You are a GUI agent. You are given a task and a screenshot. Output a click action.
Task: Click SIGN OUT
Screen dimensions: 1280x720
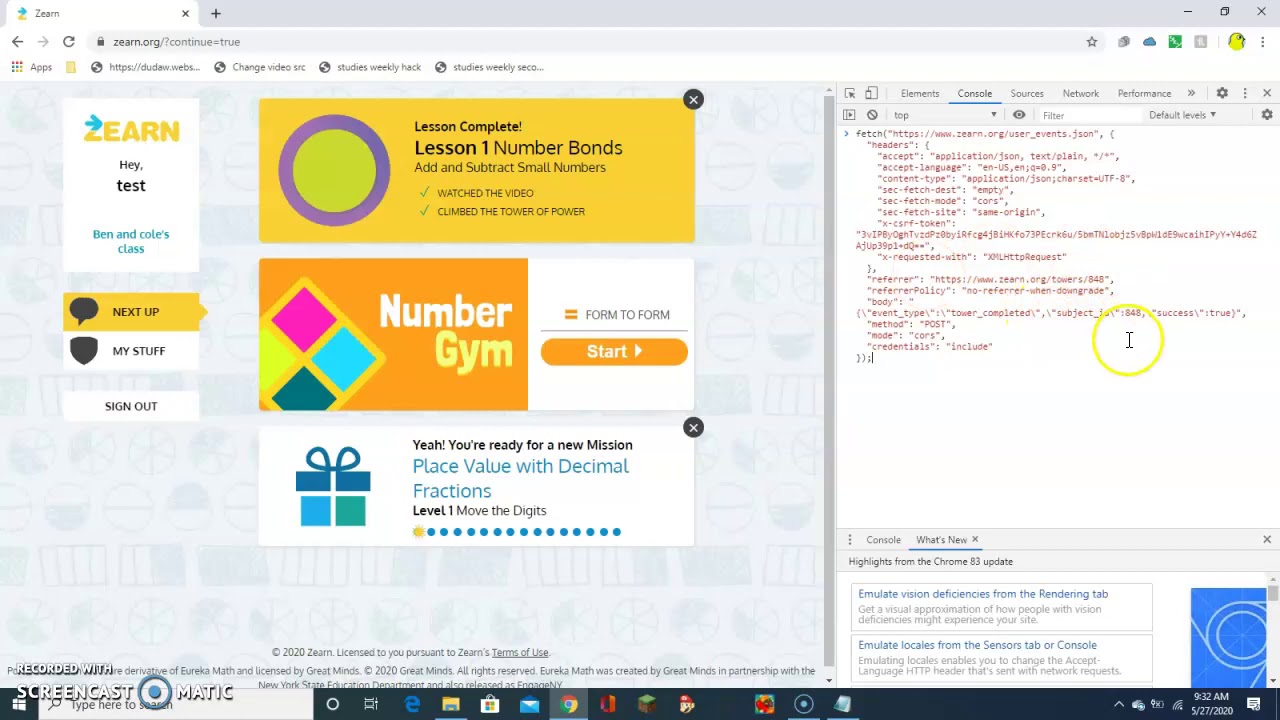(131, 406)
